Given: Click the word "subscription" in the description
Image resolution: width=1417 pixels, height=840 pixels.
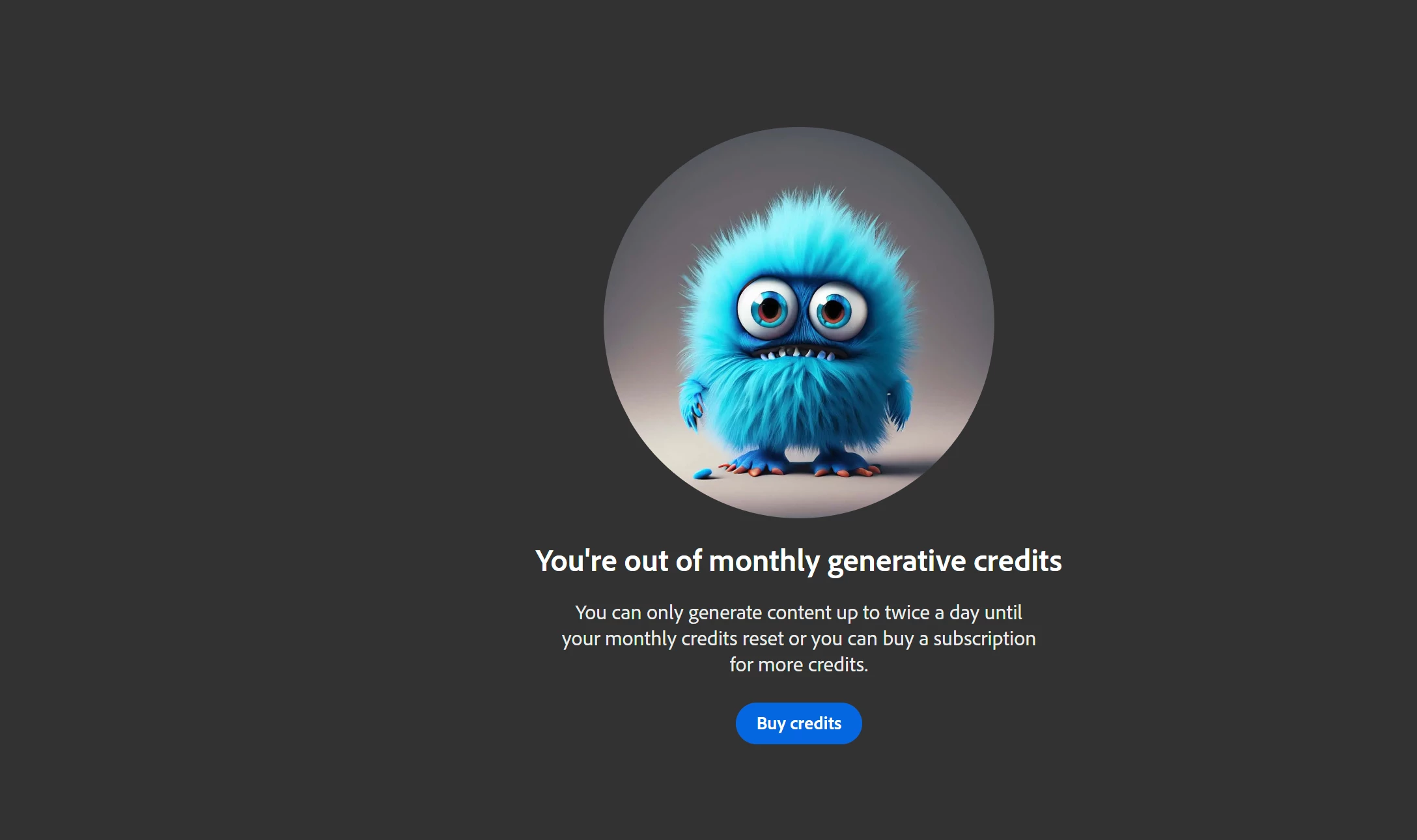Looking at the screenshot, I should [x=984, y=639].
